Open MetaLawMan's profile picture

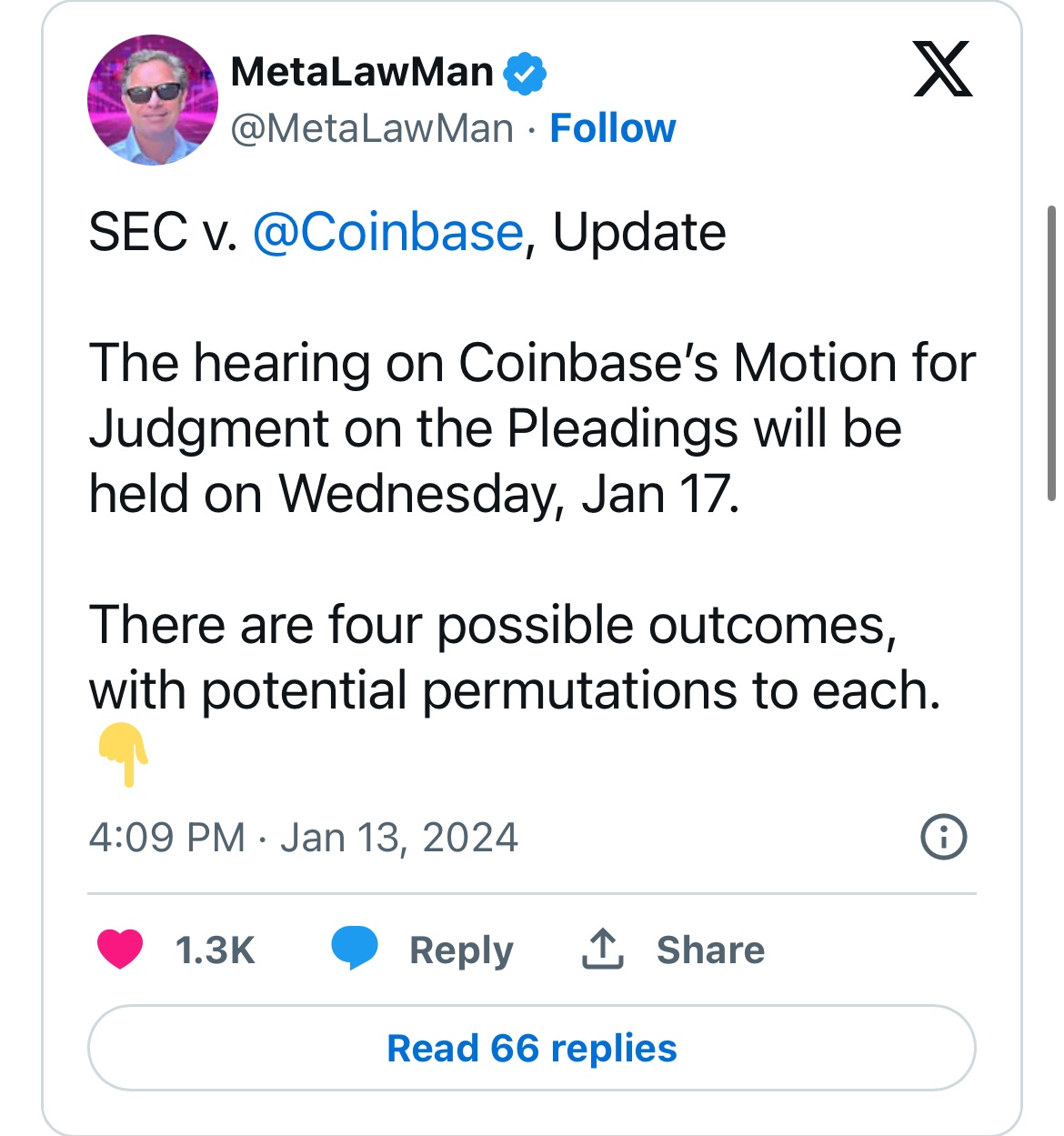(153, 100)
